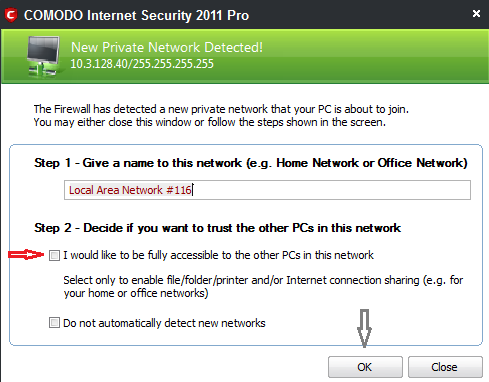Click the 'Do not automatically detect new networks' label
The width and height of the screenshot is (489, 382).
(164, 323)
